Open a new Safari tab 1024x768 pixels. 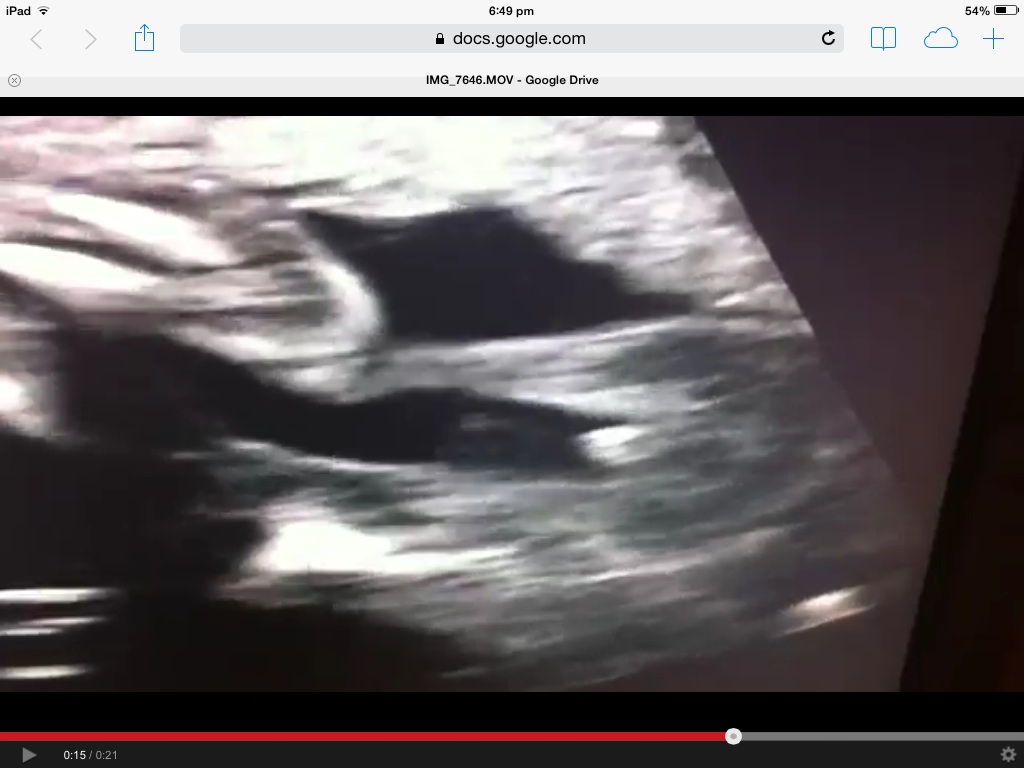(993, 39)
